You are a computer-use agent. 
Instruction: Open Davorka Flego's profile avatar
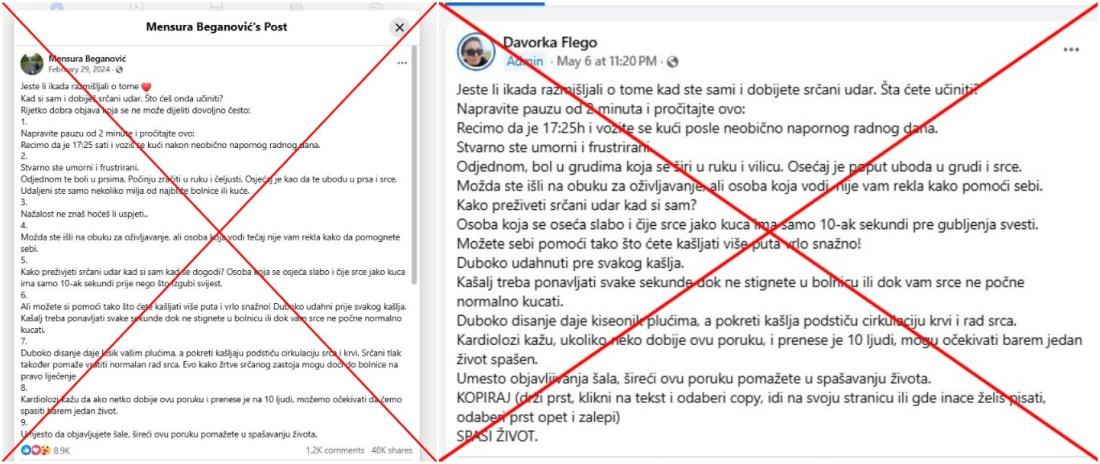(476, 52)
